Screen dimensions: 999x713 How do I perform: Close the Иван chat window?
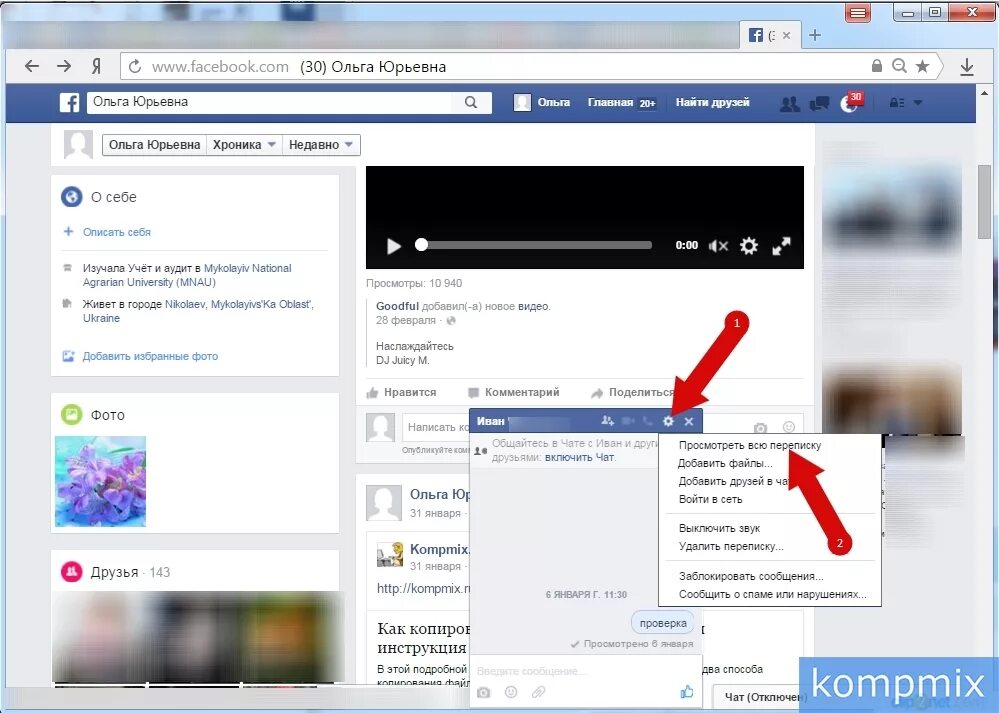[689, 421]
